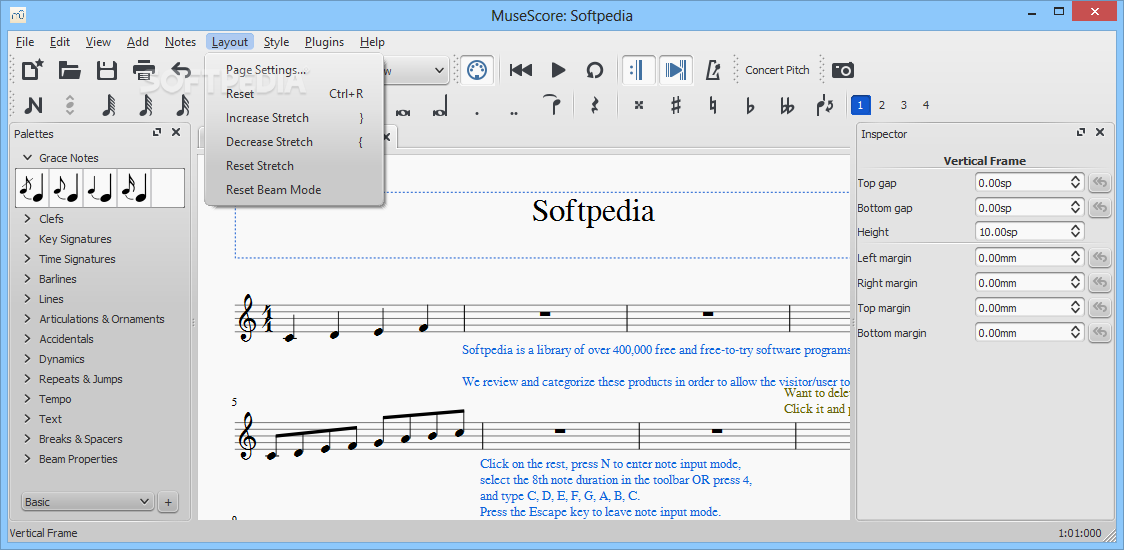This screenshot has height=550, width=1124.
Task: Toggle MIDI input
Action: 476,70
